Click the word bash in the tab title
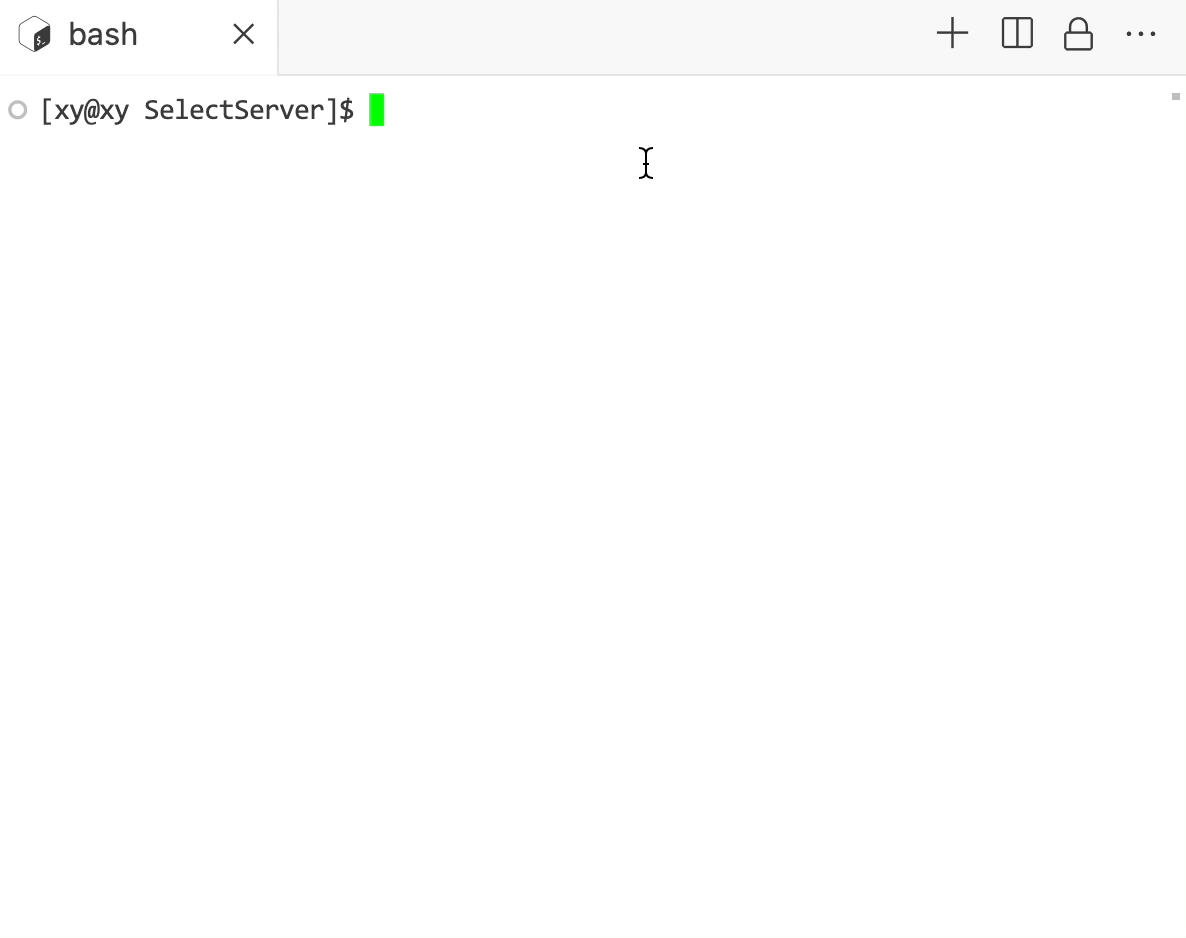This screenshot has height=938, width=1186. 103,35
